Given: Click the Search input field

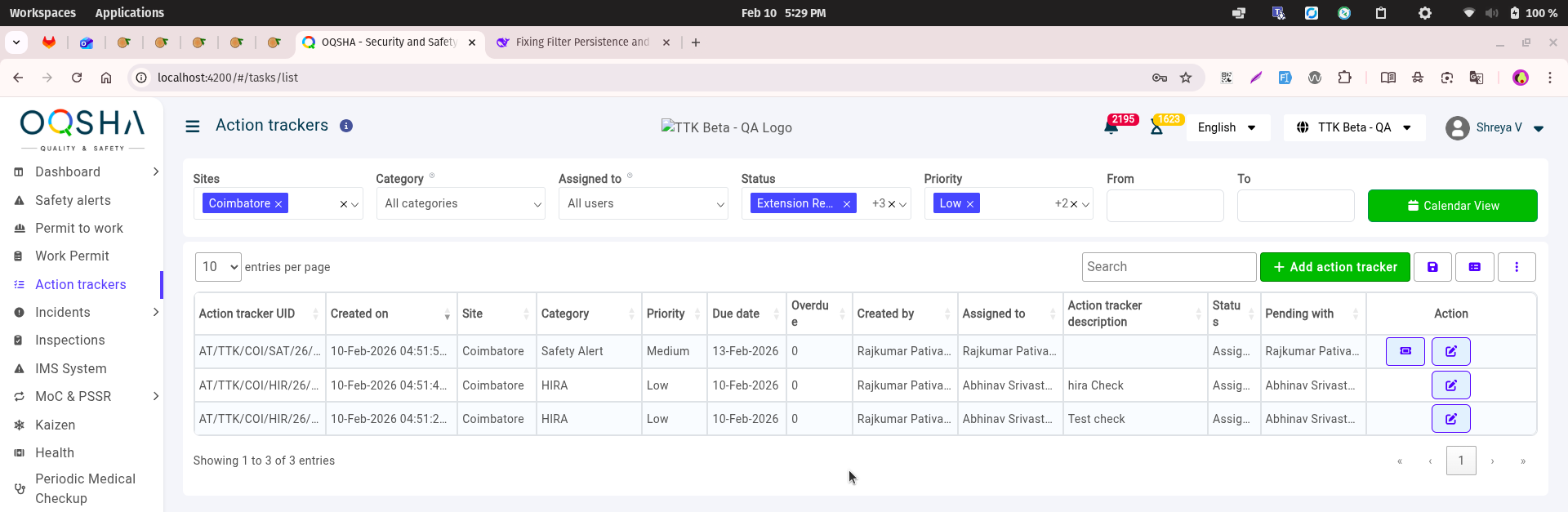Looking at the screenshot, I should coord(1169,267).
